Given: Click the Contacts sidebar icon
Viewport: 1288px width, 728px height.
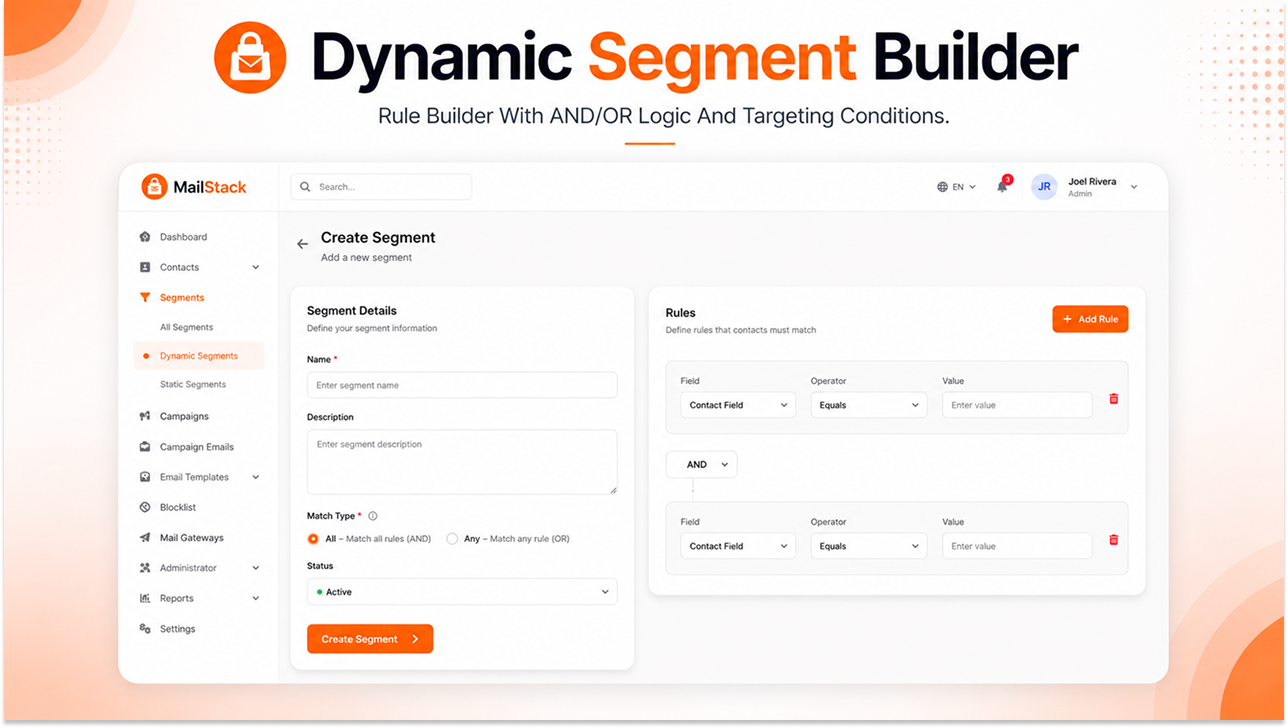Looking at the screenshot, I should tap(145, 267).
